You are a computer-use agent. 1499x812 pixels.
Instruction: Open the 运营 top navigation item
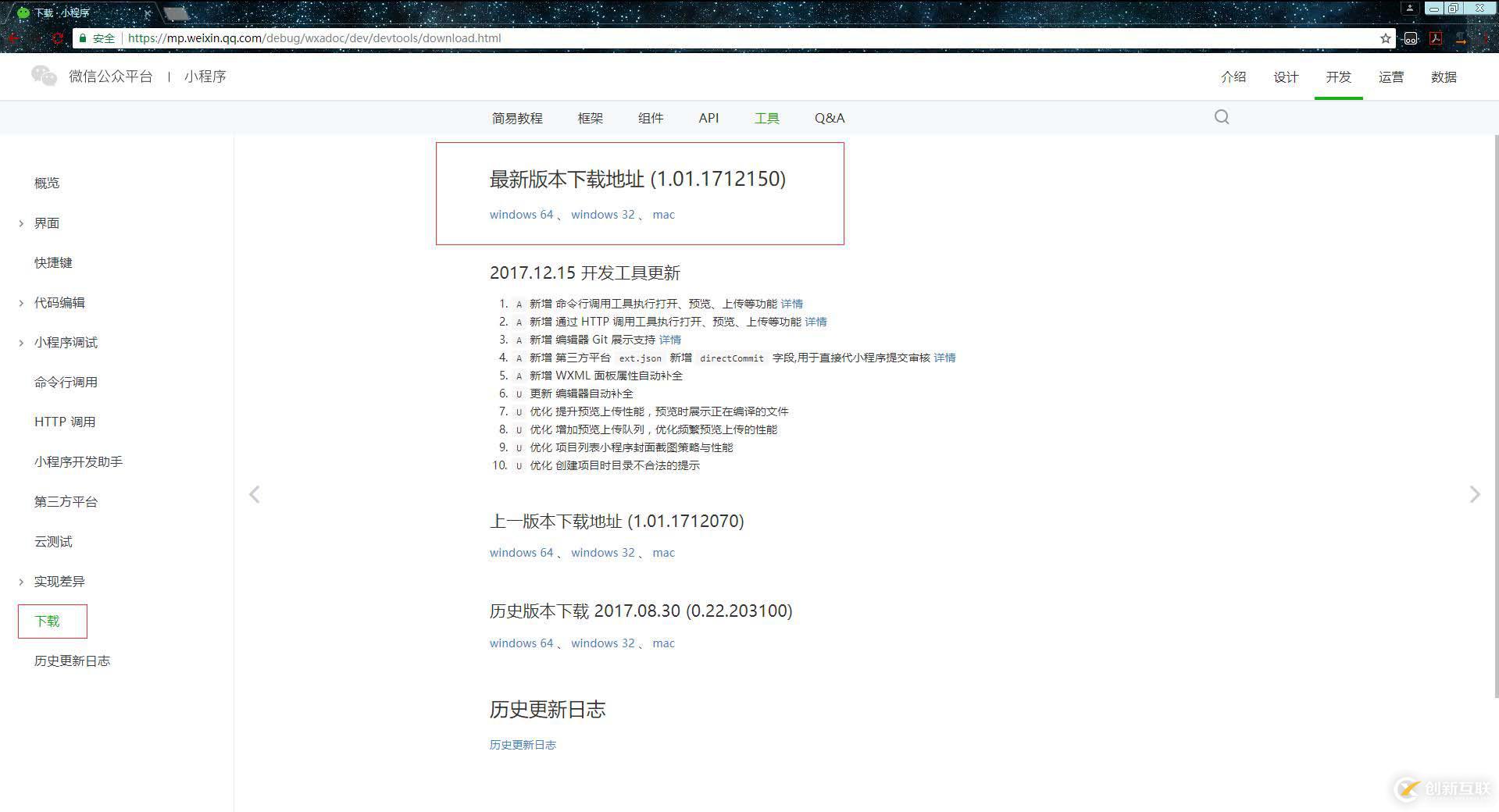tap(1391, 77)
